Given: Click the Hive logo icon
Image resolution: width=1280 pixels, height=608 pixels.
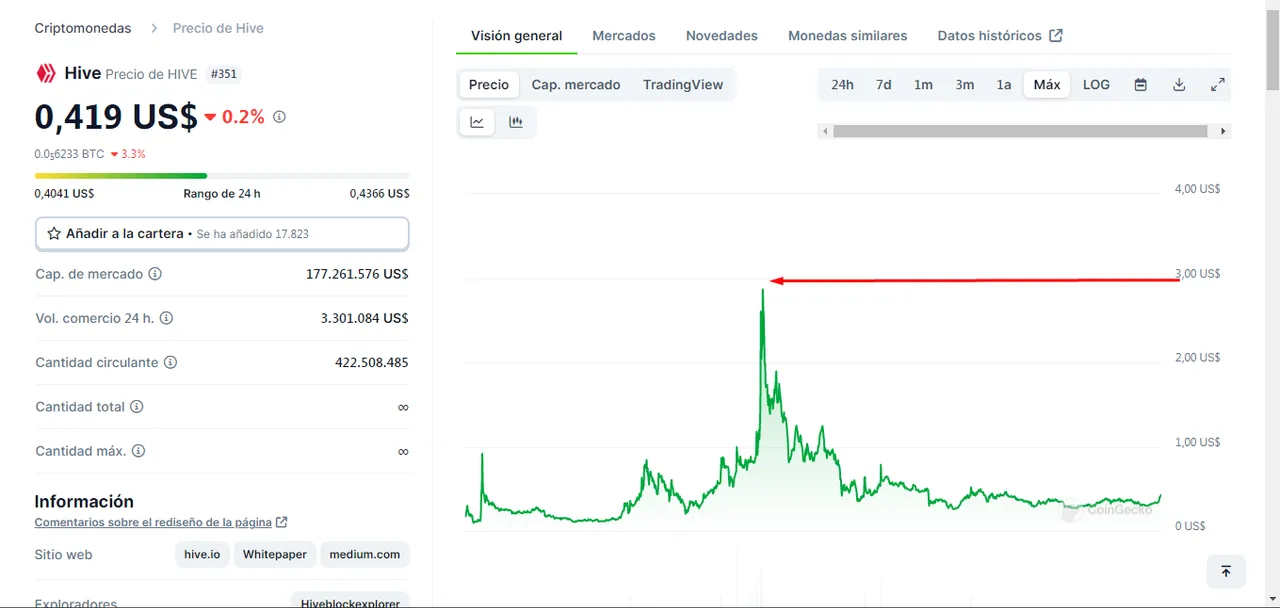Looking at the screenshot, I should (x=46, y=73).
